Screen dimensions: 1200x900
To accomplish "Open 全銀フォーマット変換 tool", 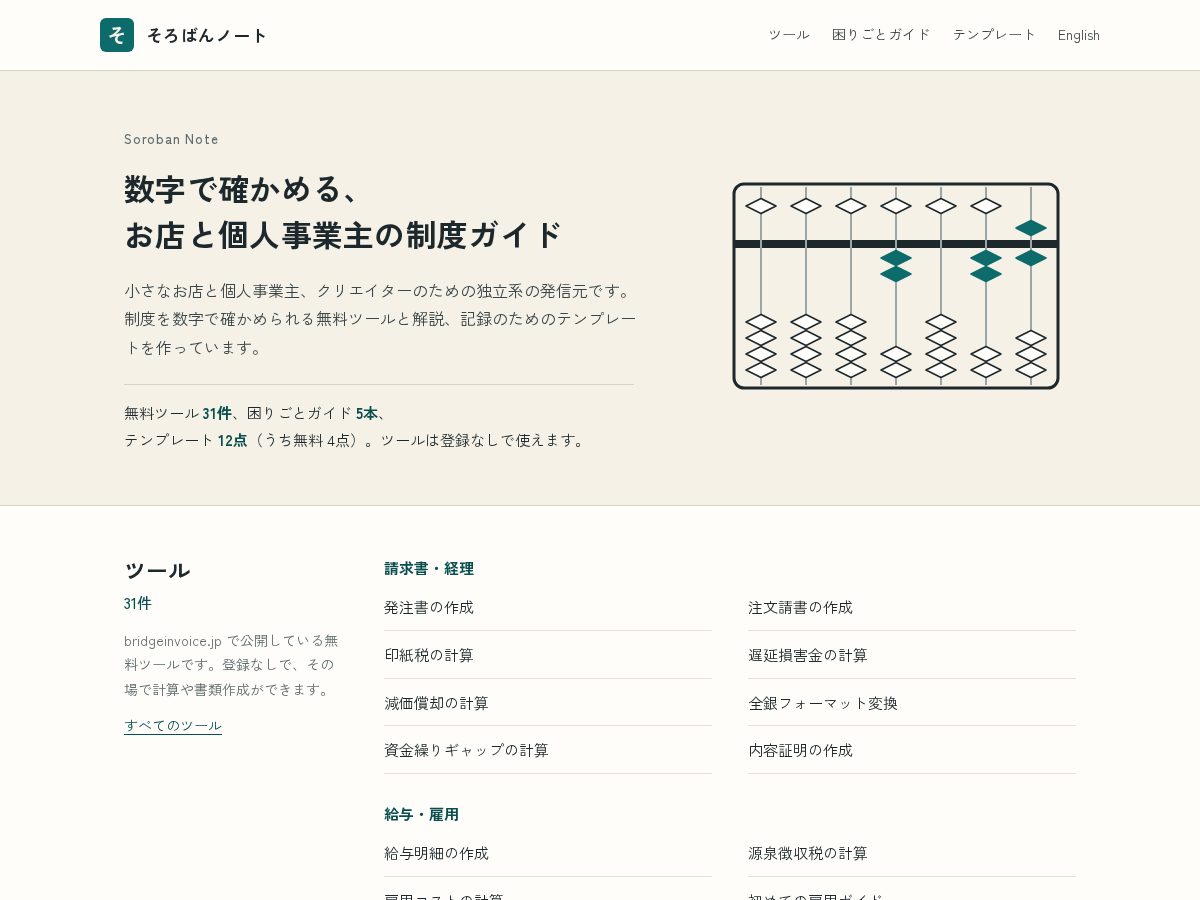I will tap(912, 703).
